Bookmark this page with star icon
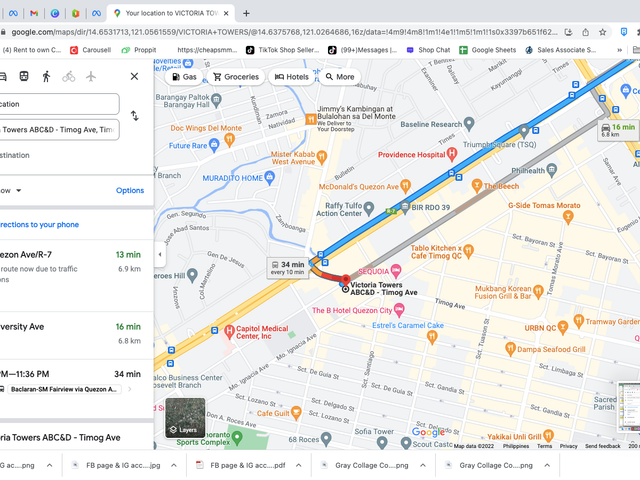The height and width of the screenshot is (480, 640). click(x=602, y=32)
